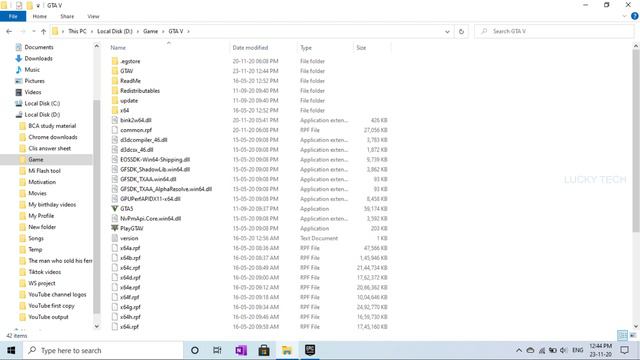Open Task View on the taskbar

pyautogui.click(x=217, y=350)
